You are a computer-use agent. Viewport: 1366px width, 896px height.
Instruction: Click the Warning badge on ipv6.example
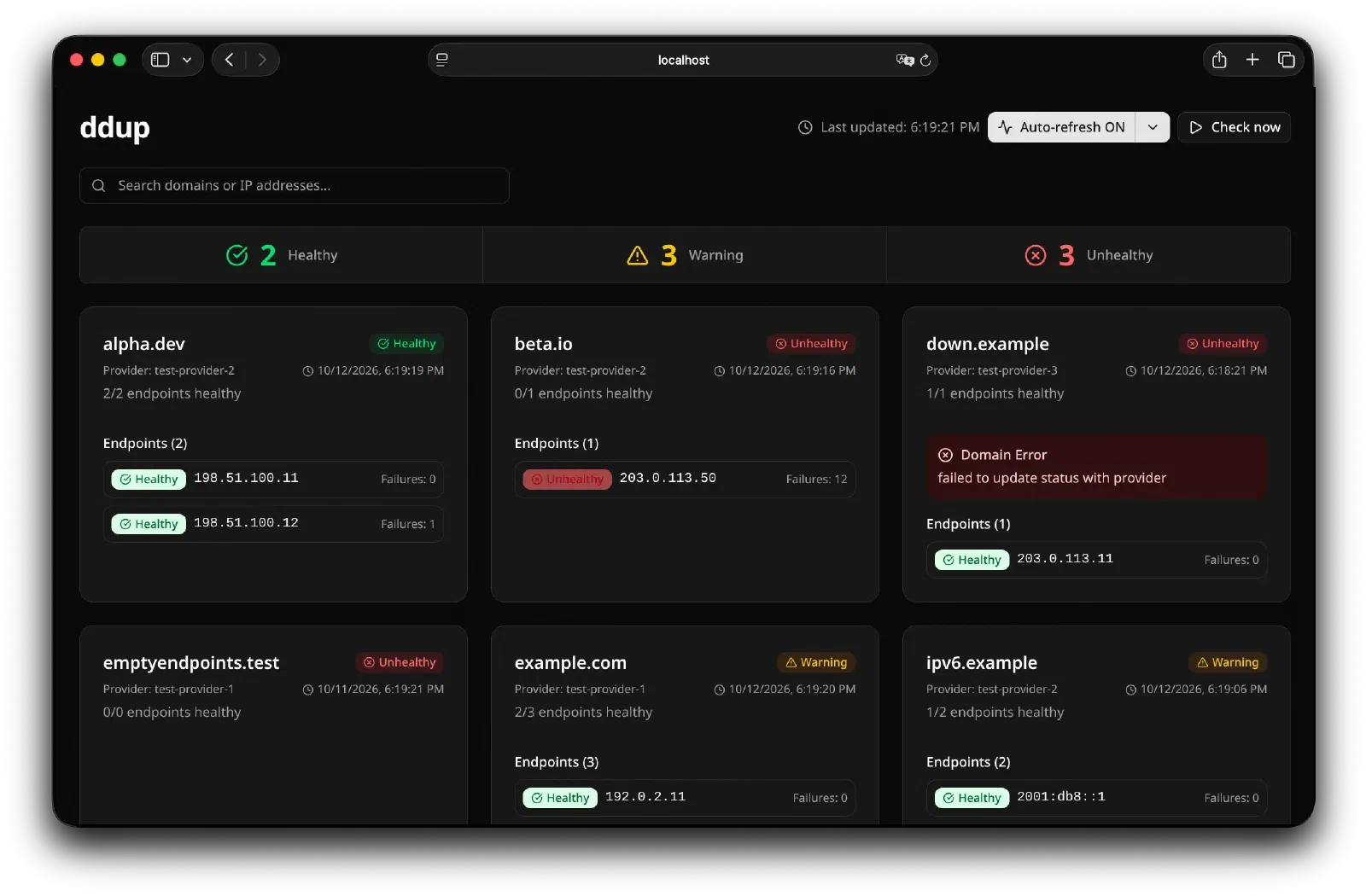point(1228,662)
